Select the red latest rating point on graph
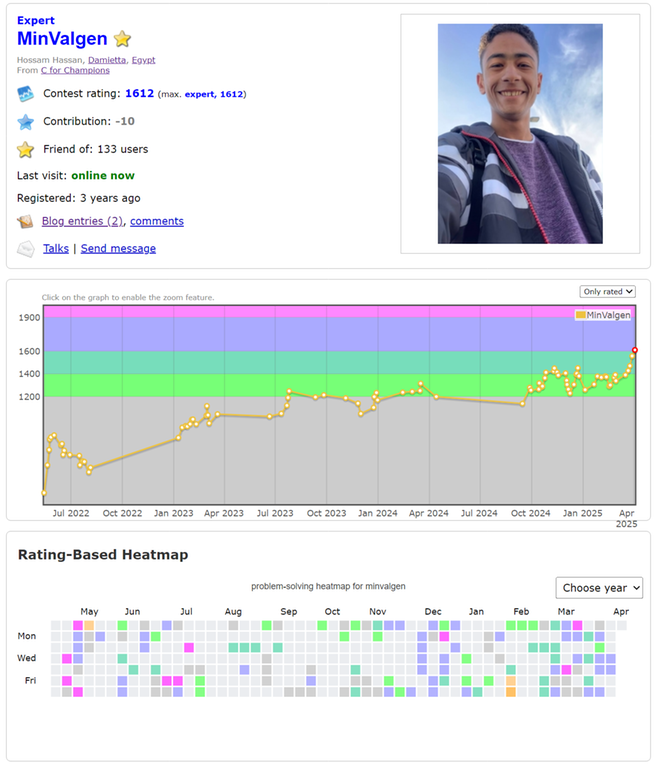The image size is (654, 768). coord(635,350)
